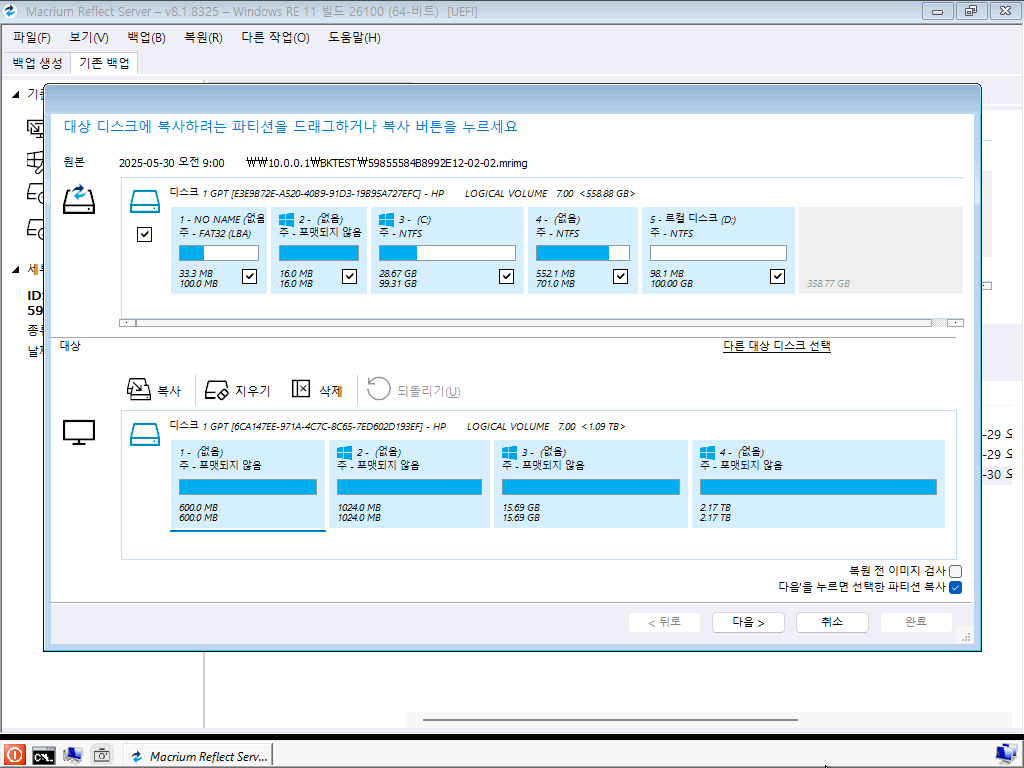The width and height of the screenshot is (1024, 768).
Task: Click the 다음 > button
Action: [x=748, y=622]
